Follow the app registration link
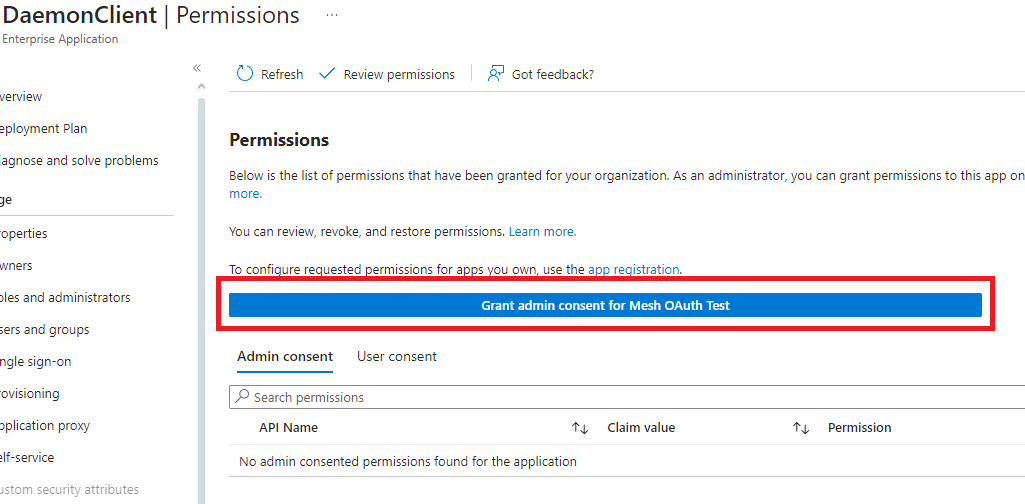Image resolution: width=1025 pixels, height=504 pixels. point(633,269)
